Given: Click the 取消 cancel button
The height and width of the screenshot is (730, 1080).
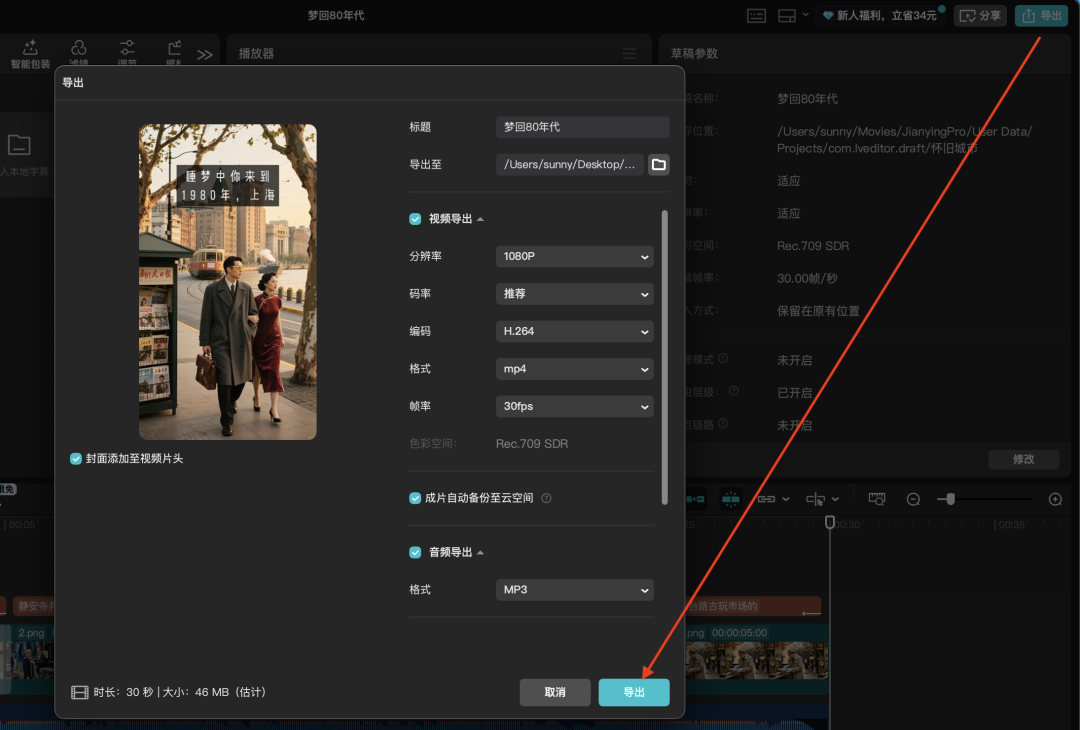Looking at the screenshot, I should click(x=555, y=692).
